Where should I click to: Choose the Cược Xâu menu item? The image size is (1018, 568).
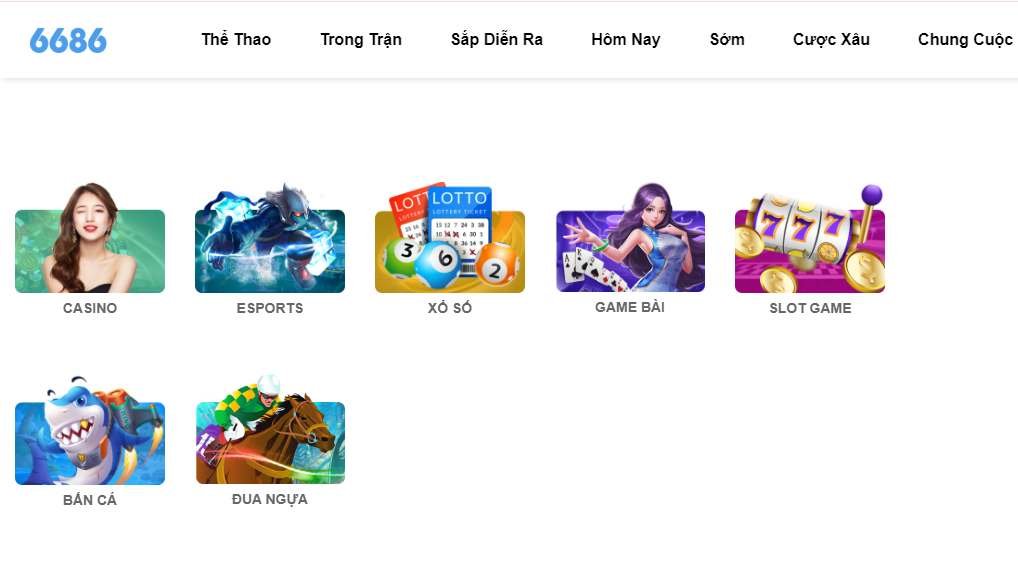coord(832,40)
